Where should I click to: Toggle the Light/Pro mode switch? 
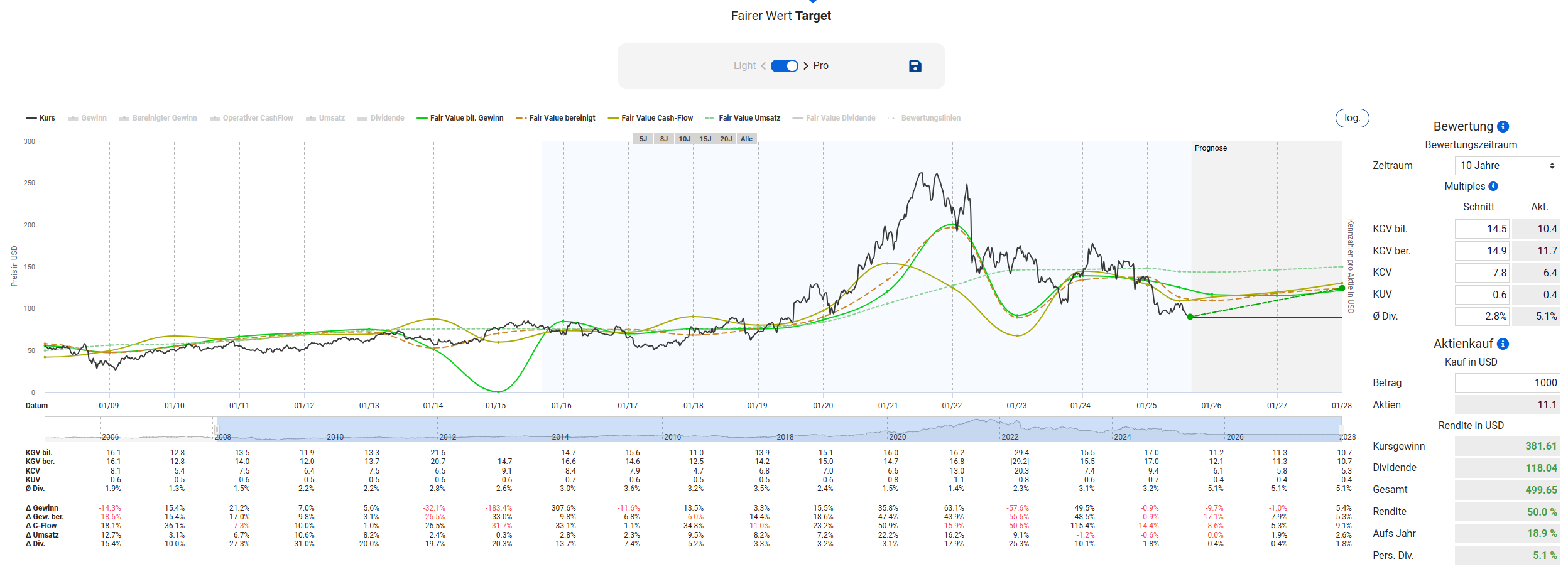click(x=784, y=66)
